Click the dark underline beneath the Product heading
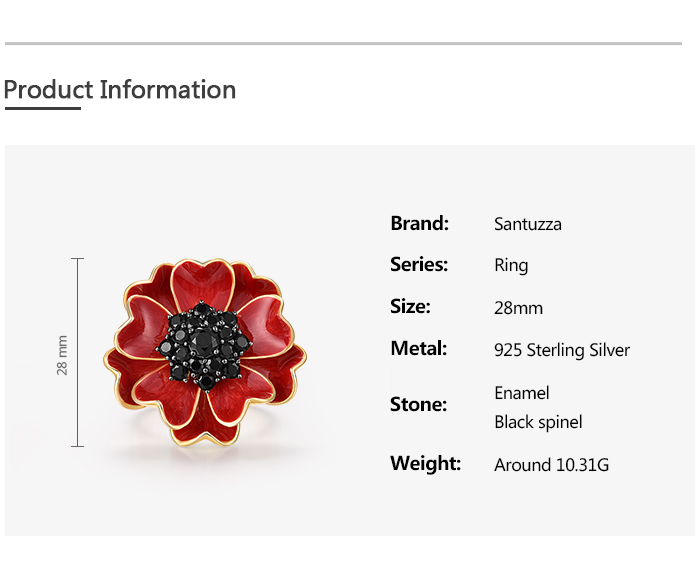 [42, 108]
